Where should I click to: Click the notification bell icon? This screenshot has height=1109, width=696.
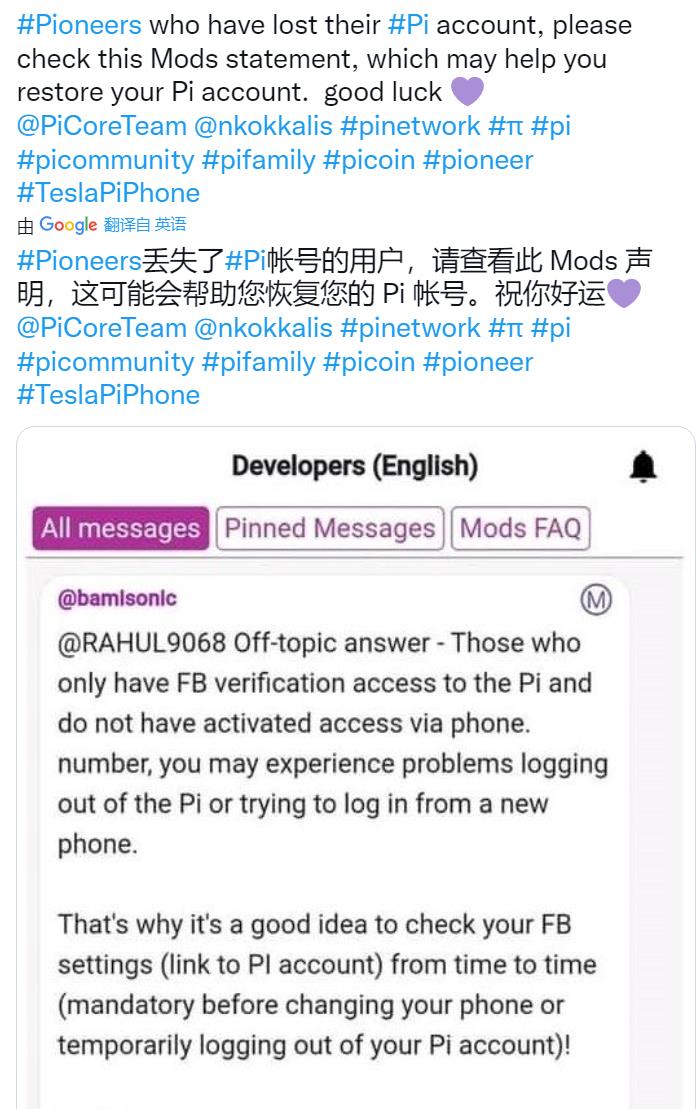pyautogui.click(x=643, y=467)
